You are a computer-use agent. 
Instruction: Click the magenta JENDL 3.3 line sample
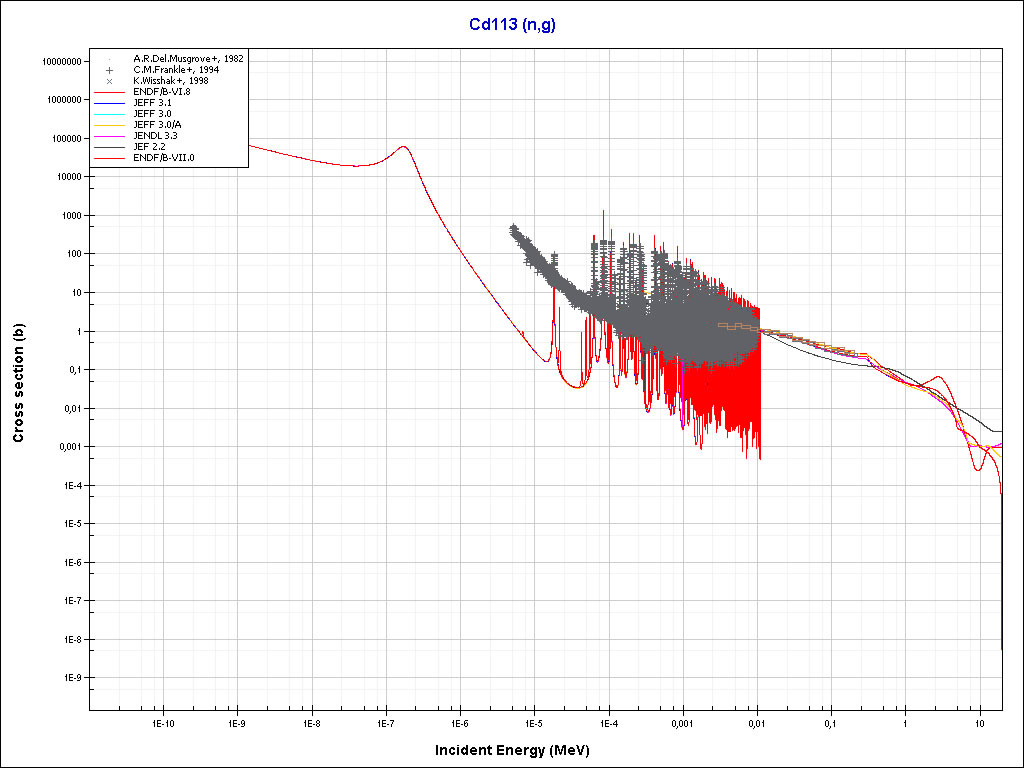pyautogui.click(x=109, y=136)
